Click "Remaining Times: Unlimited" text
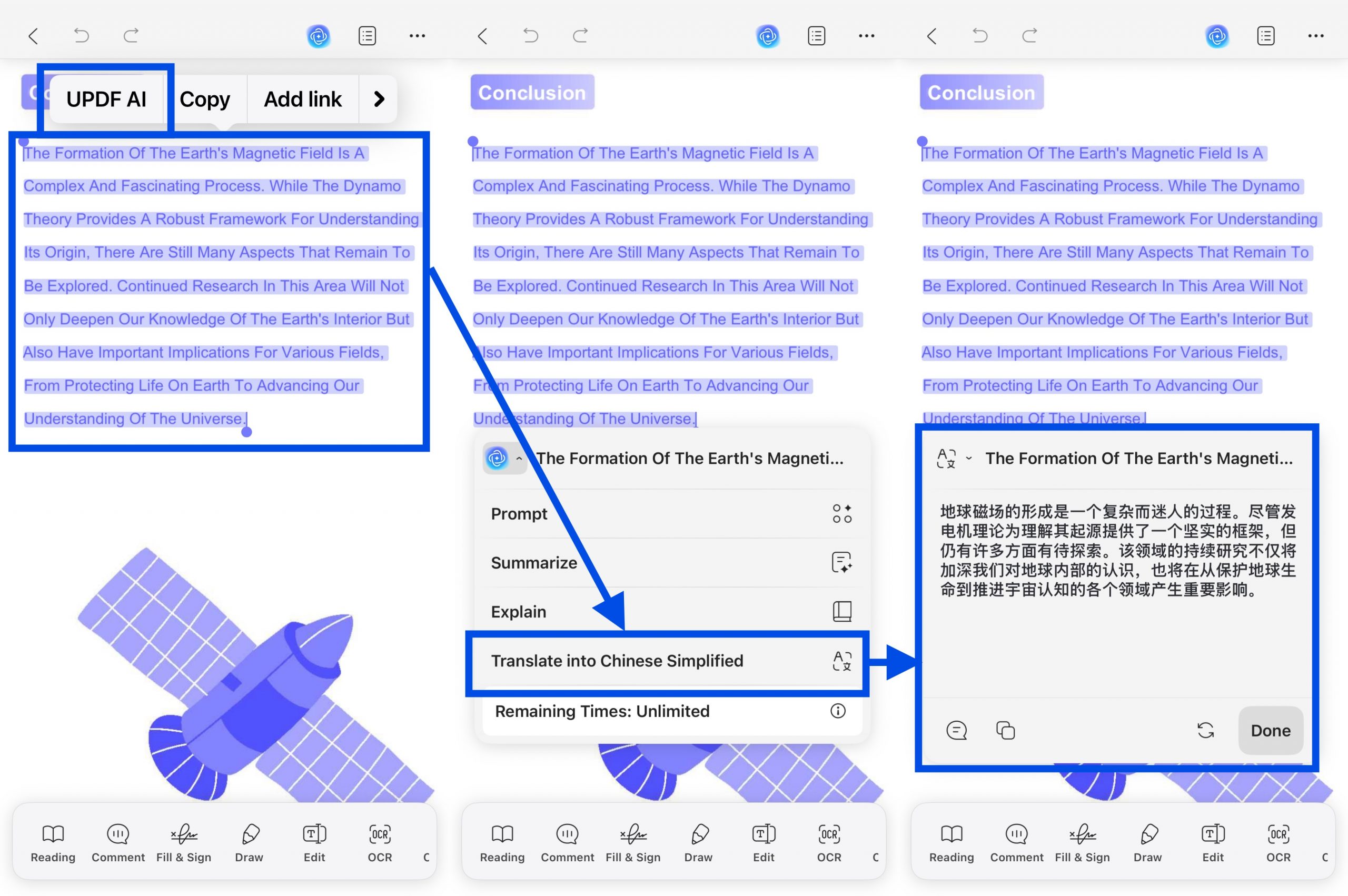 point(602,711)
